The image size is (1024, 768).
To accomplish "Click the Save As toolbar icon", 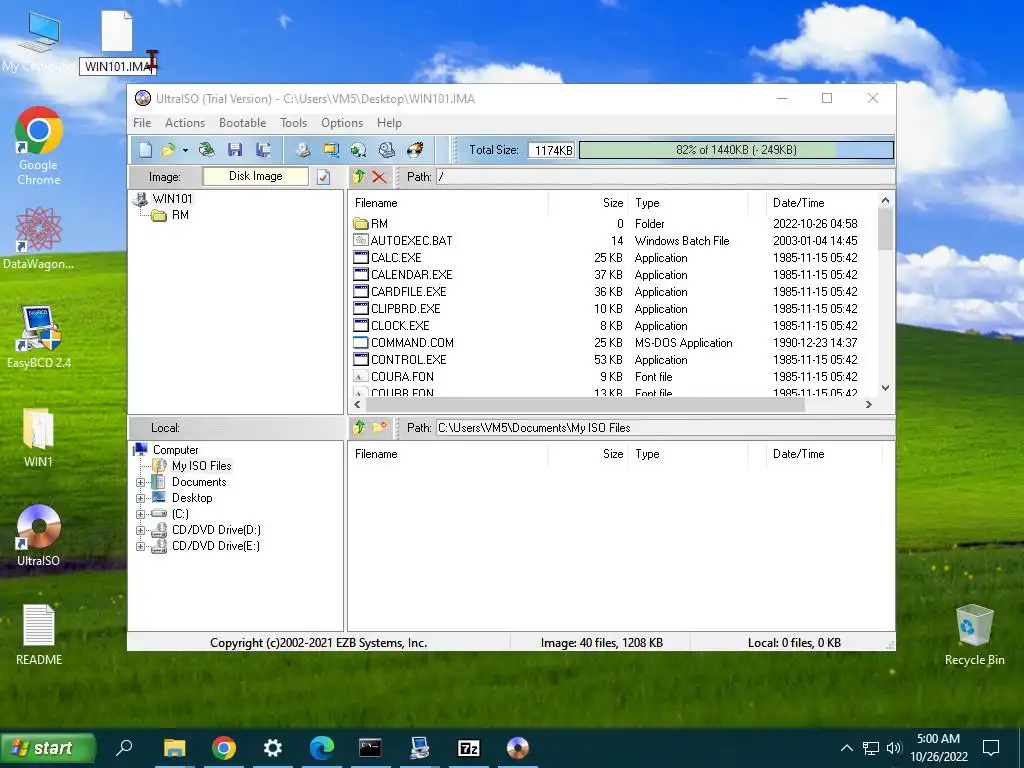I will coord(264,150).
